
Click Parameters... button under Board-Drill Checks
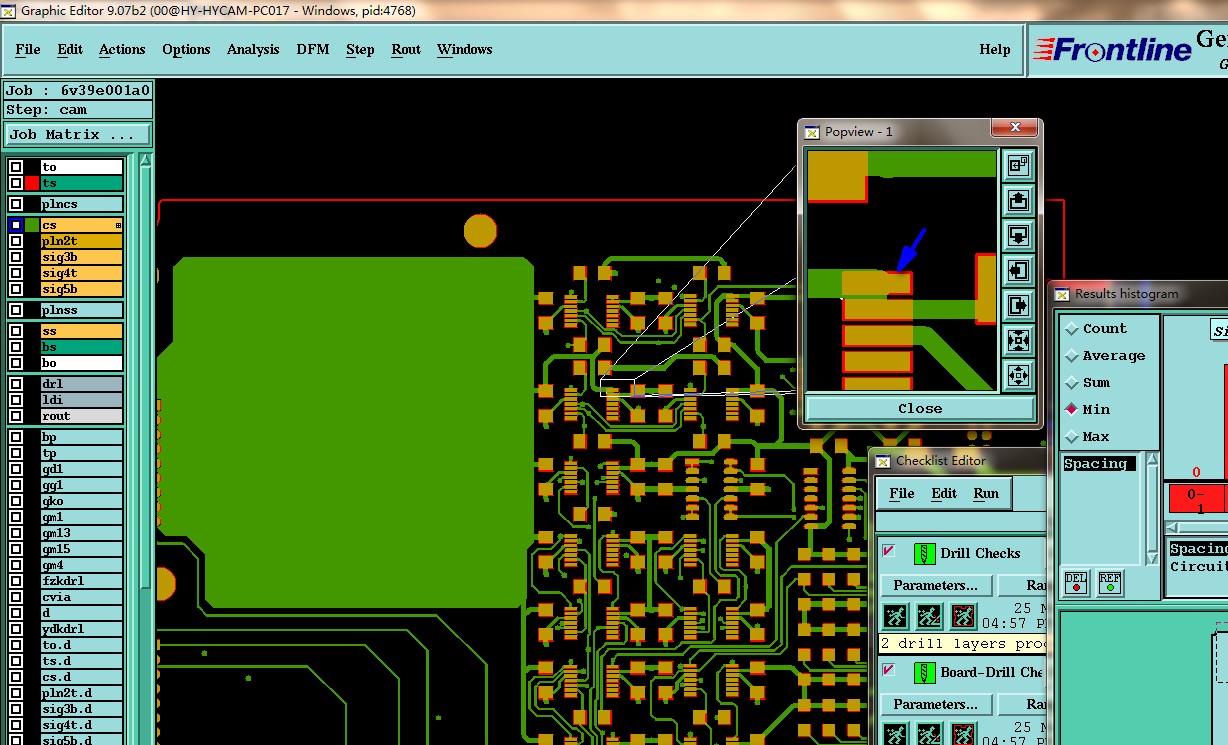coord(936,704)
